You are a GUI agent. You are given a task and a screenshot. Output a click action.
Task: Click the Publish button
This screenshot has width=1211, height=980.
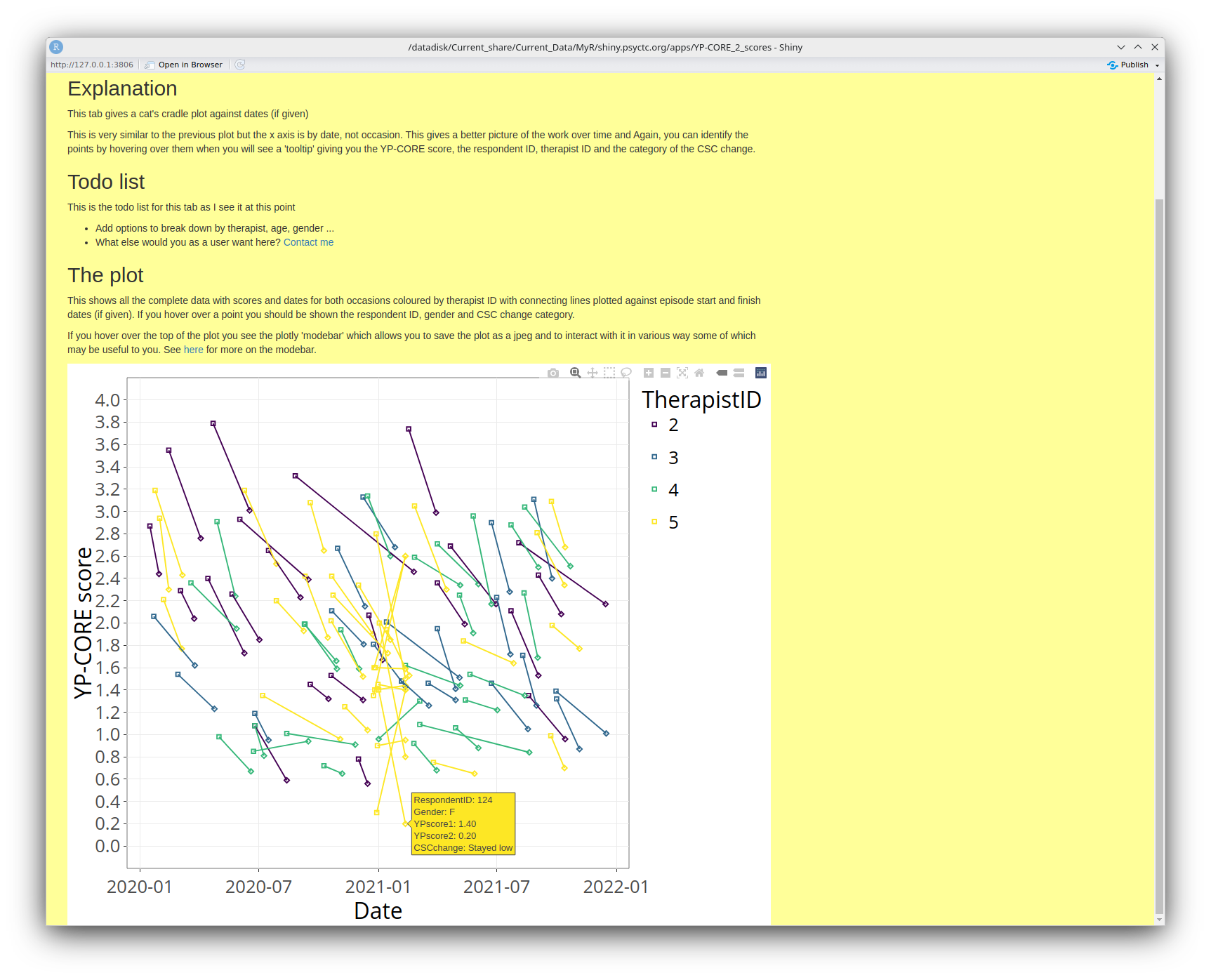coord(1129,65)
